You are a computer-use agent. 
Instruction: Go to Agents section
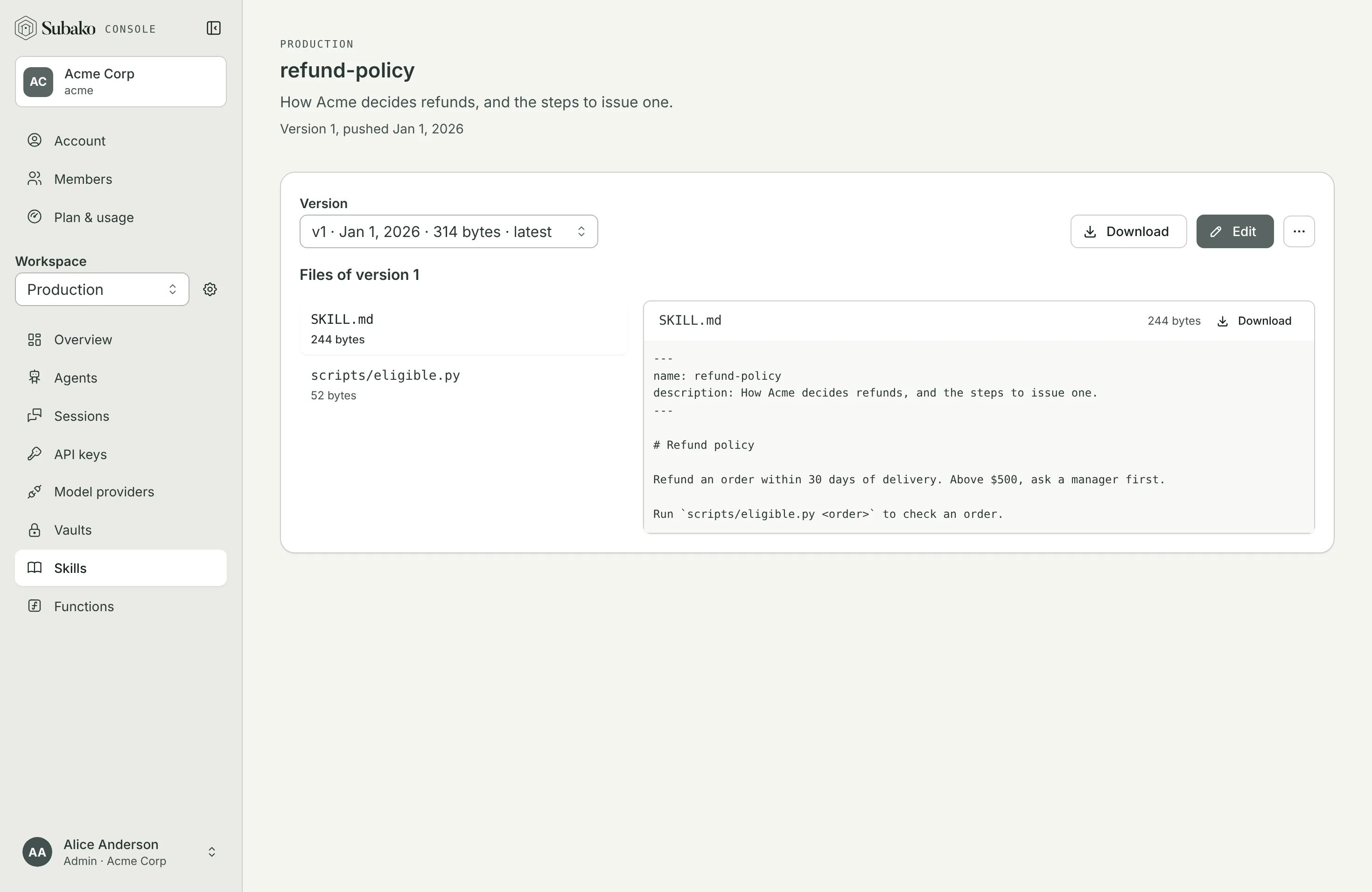pos(120,377)
